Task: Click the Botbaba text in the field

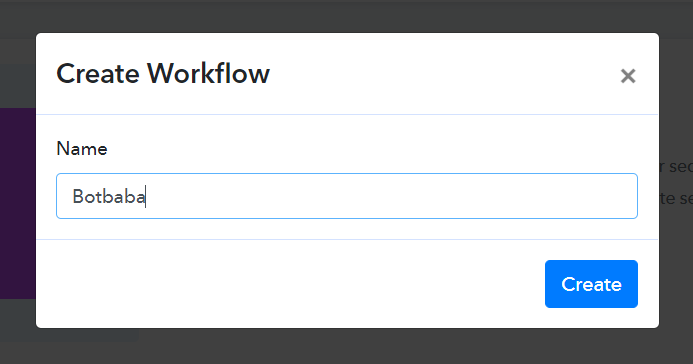Action: [109, 197]
